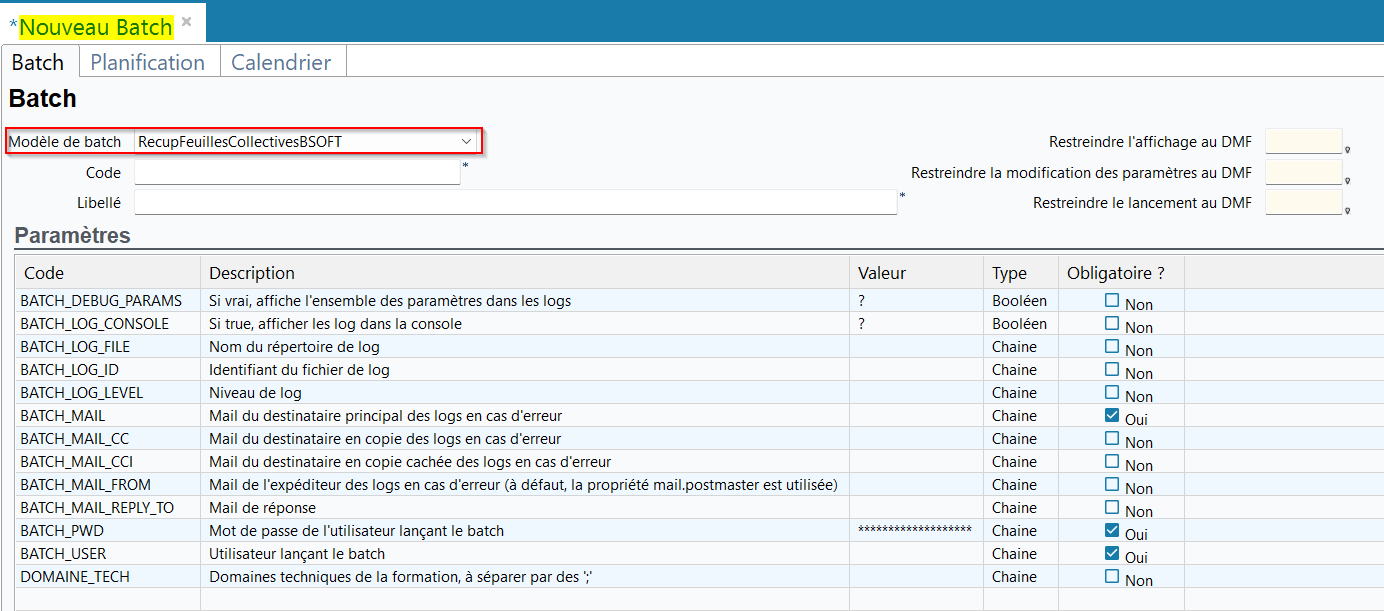The image size is (1384, 611).
Task: Click the Restreindre l'affichage au DMF field
Action: click(1303, 142)
